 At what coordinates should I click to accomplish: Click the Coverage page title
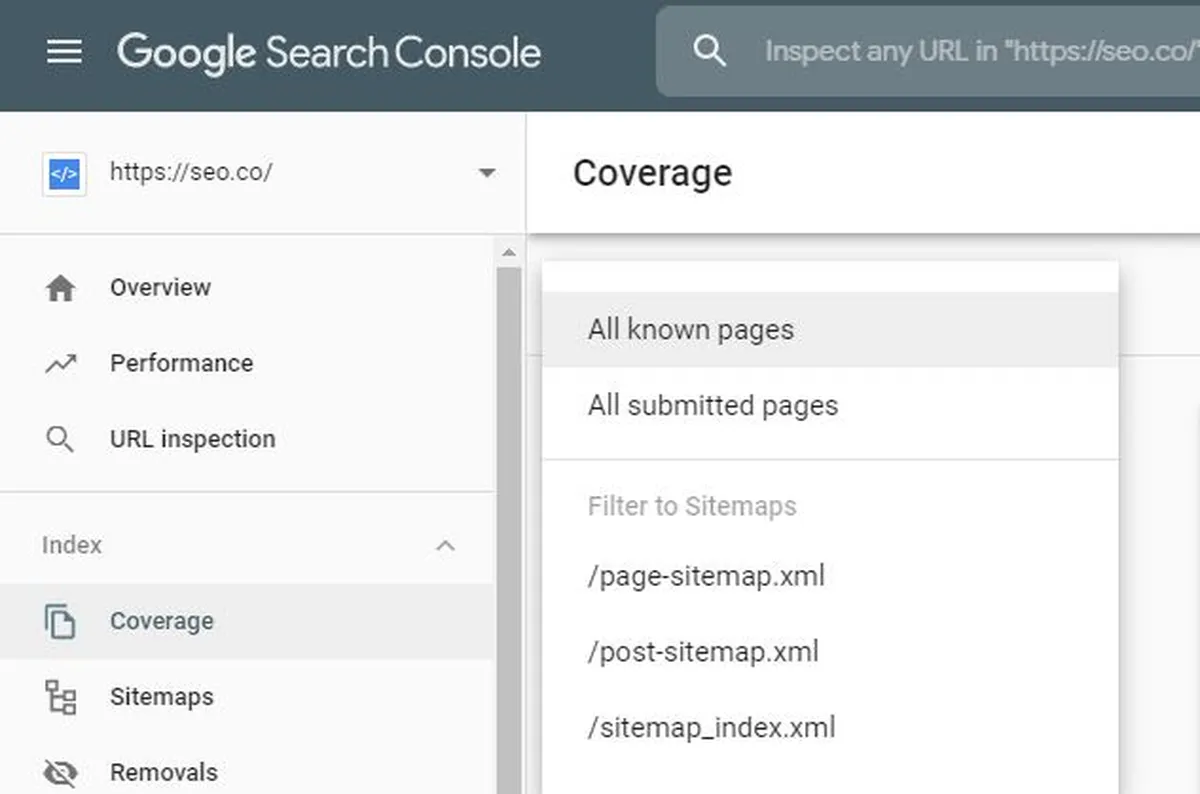[x=652, y=173]
